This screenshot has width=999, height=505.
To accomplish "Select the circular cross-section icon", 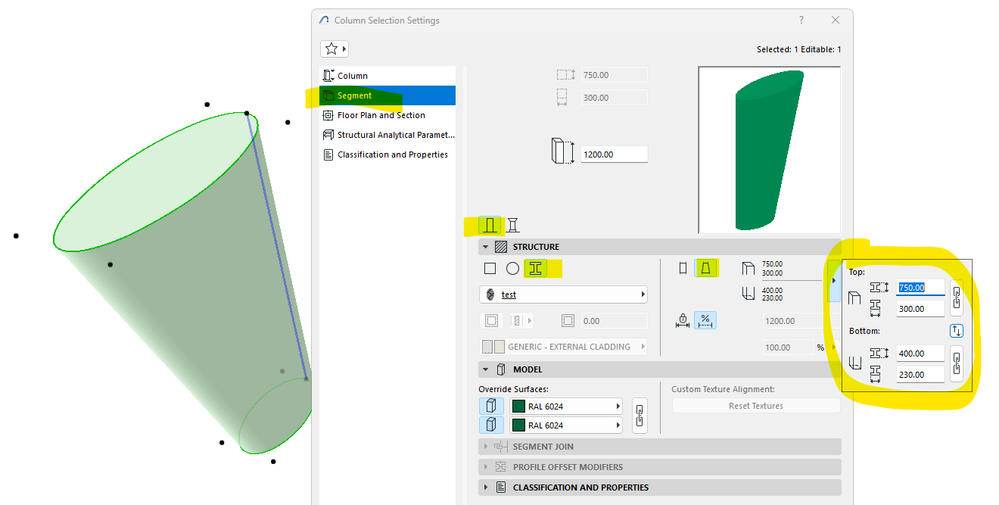I will tap(512, 269).
